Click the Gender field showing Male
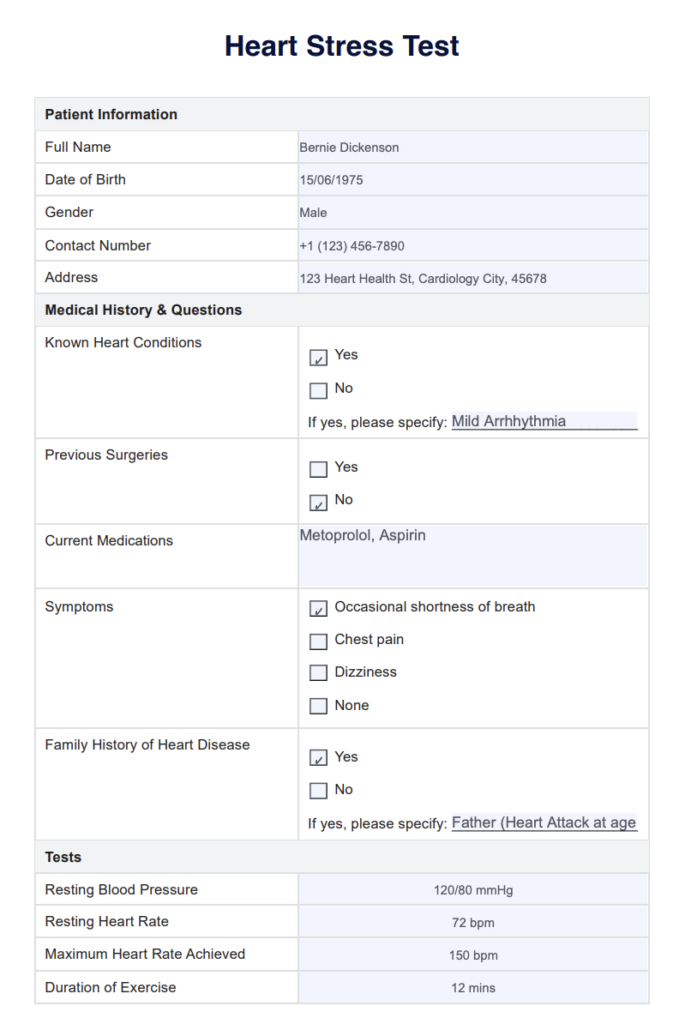 (473, 213)
